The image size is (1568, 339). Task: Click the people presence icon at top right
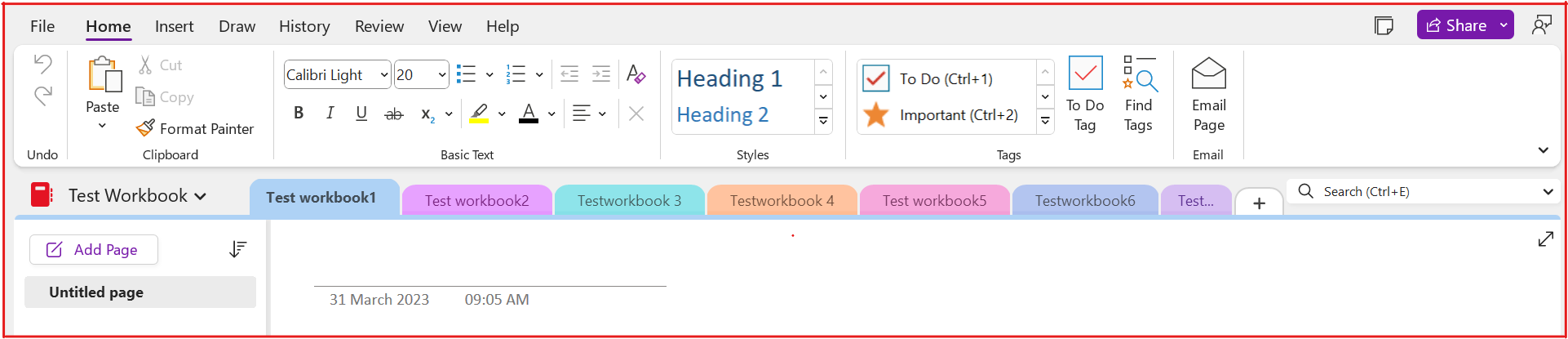pos(1541,25)
